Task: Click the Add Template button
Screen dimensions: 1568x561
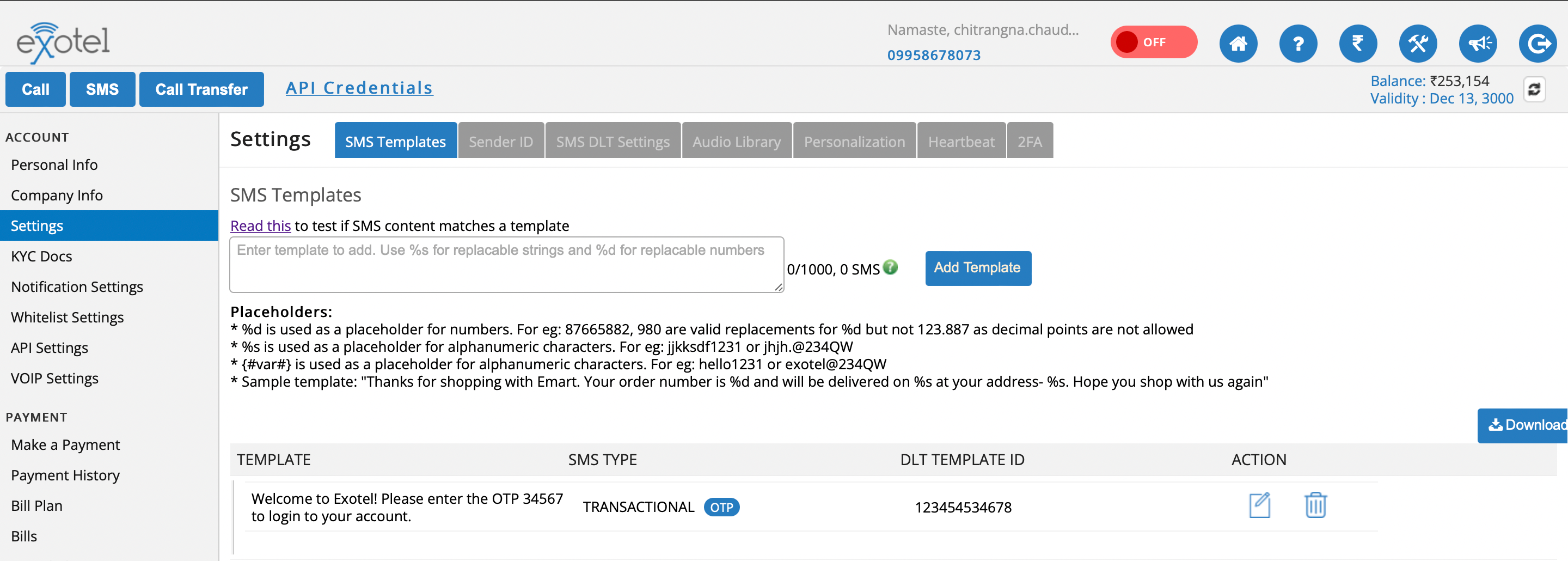Action: (978, 268)
